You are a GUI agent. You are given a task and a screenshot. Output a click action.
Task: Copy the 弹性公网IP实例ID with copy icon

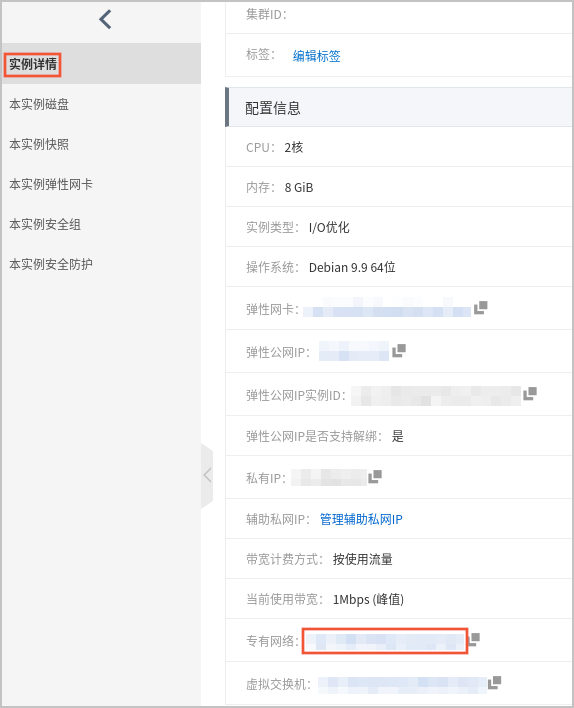(x=530, y=394)
